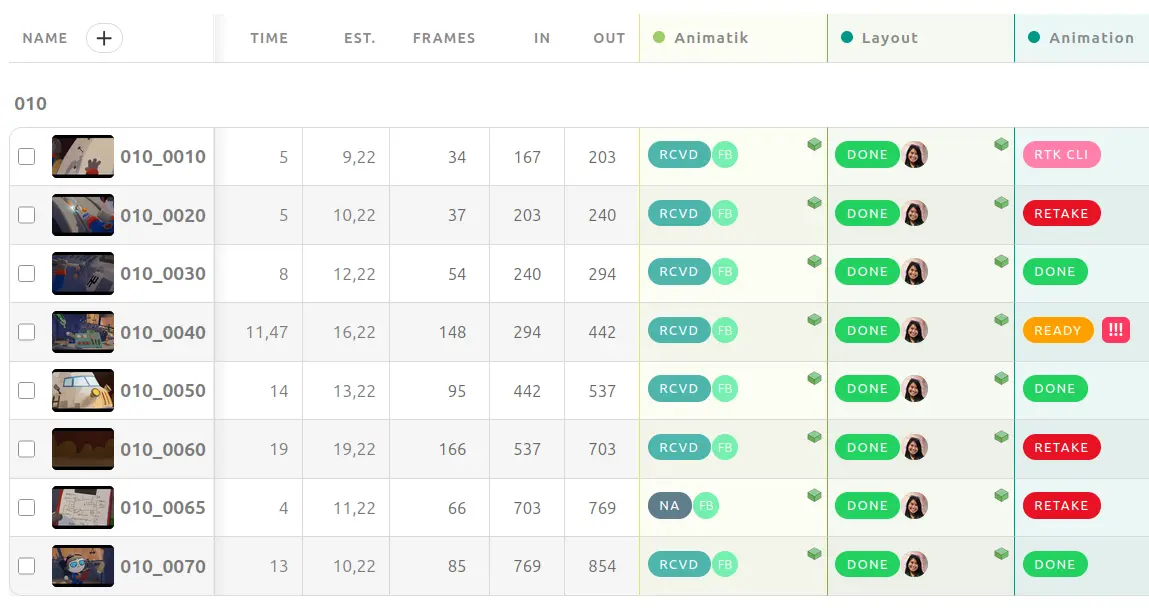Open the thumbnail preview of shot 010_0065
1149x608 pixels.
coord(83,507)
